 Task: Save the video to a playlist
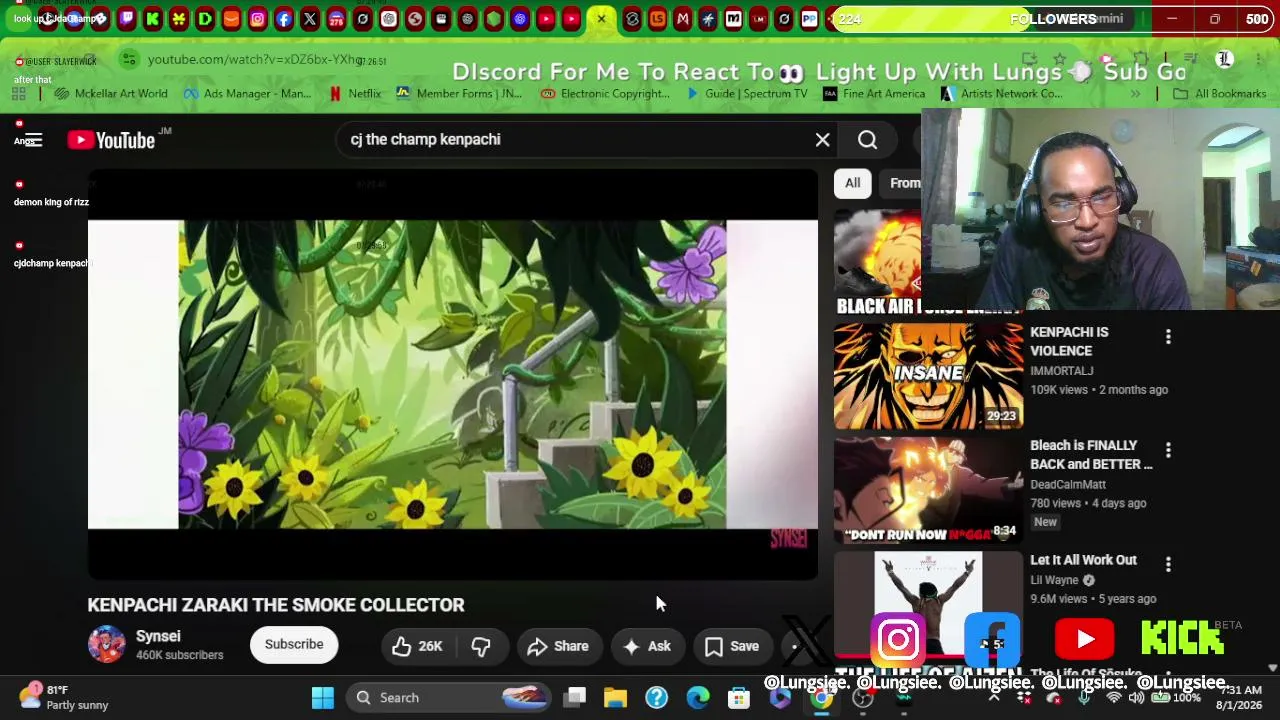(x=732, y=646)
